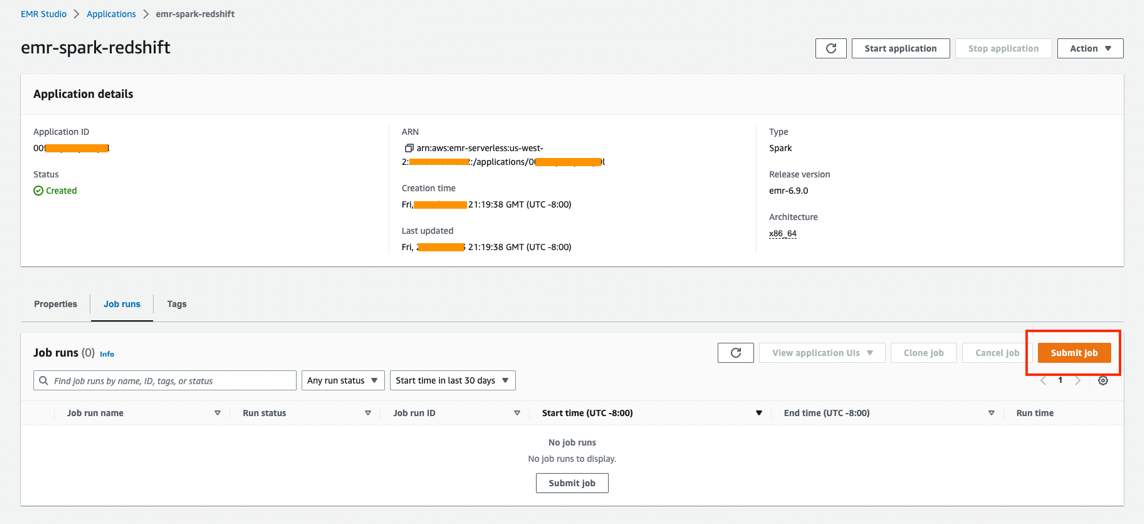Open the Action dropdown menu

[x=1090, y=48]
